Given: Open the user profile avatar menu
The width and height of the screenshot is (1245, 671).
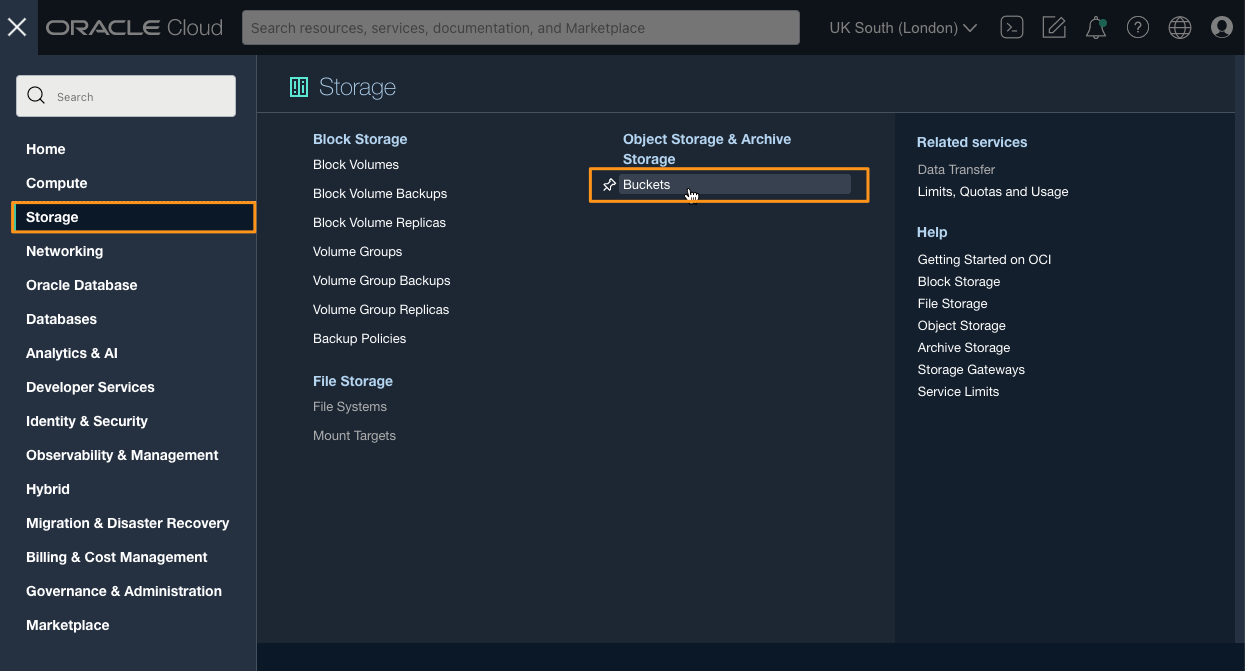Looking at the screenshot, I should coord(1221,27).
